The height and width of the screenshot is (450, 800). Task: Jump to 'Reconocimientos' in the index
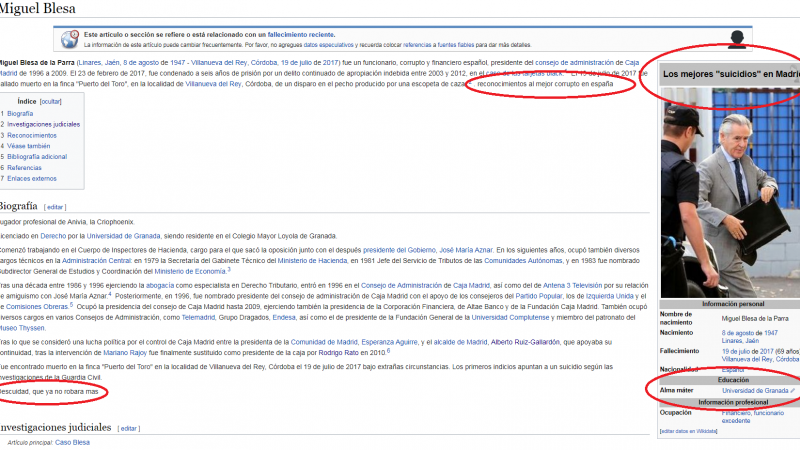click(x=32, y=136)
